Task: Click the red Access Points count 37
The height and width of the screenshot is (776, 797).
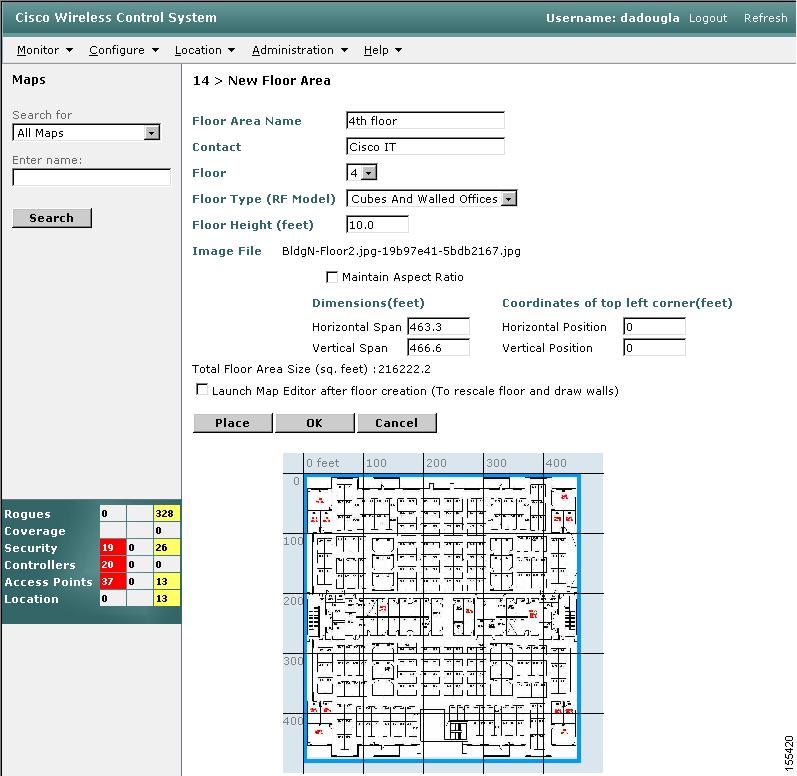Action: tap(112, 581)
